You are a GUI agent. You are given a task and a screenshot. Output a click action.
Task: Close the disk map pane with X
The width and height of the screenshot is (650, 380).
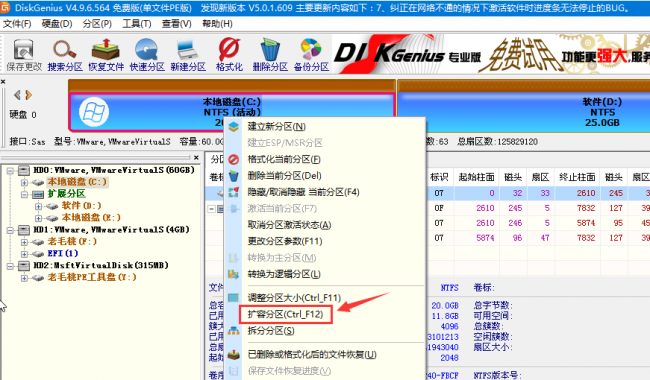point(3,82)
